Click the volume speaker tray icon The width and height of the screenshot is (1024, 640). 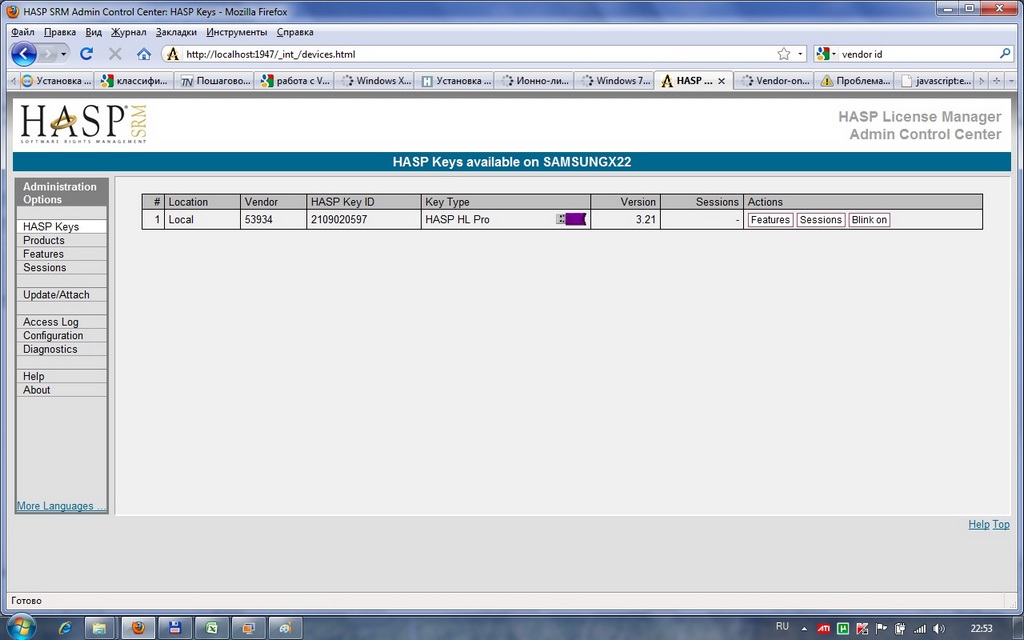point(940,629)
